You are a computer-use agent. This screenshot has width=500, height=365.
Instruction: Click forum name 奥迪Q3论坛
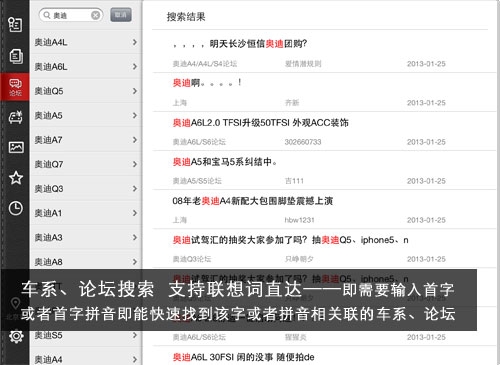pyautogui.click(x=192, y=259)
